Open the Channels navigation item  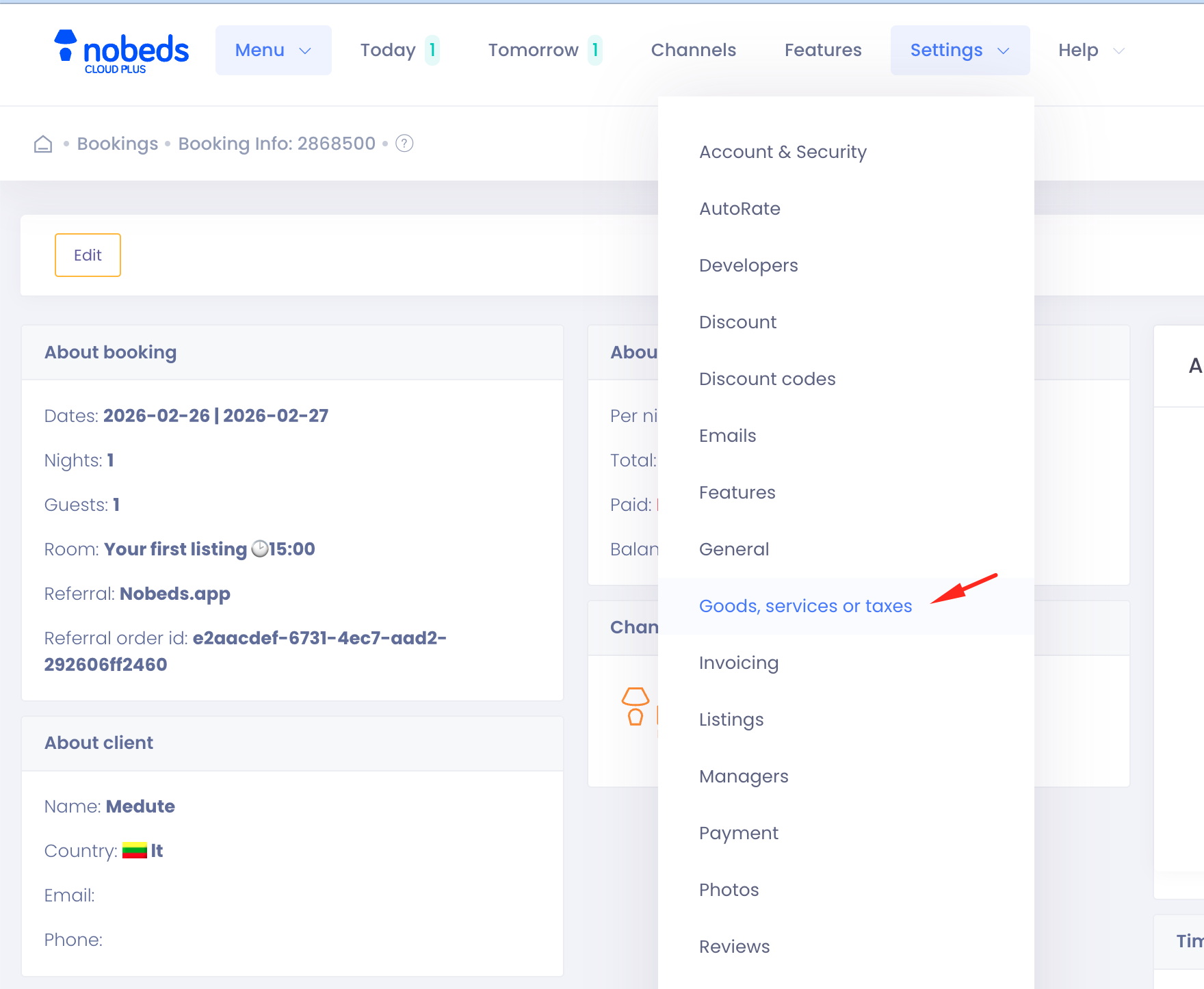pyautogui.click(x=694, y=49)
